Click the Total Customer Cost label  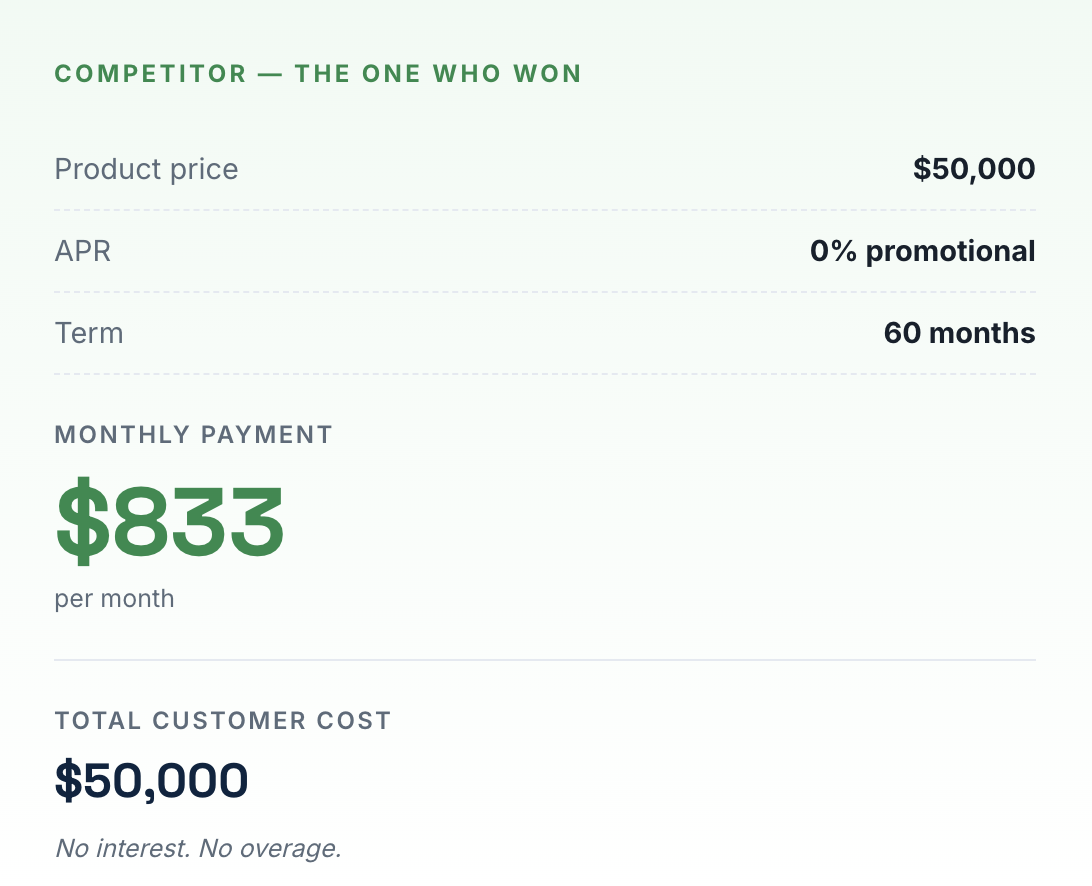pos(223,721)
